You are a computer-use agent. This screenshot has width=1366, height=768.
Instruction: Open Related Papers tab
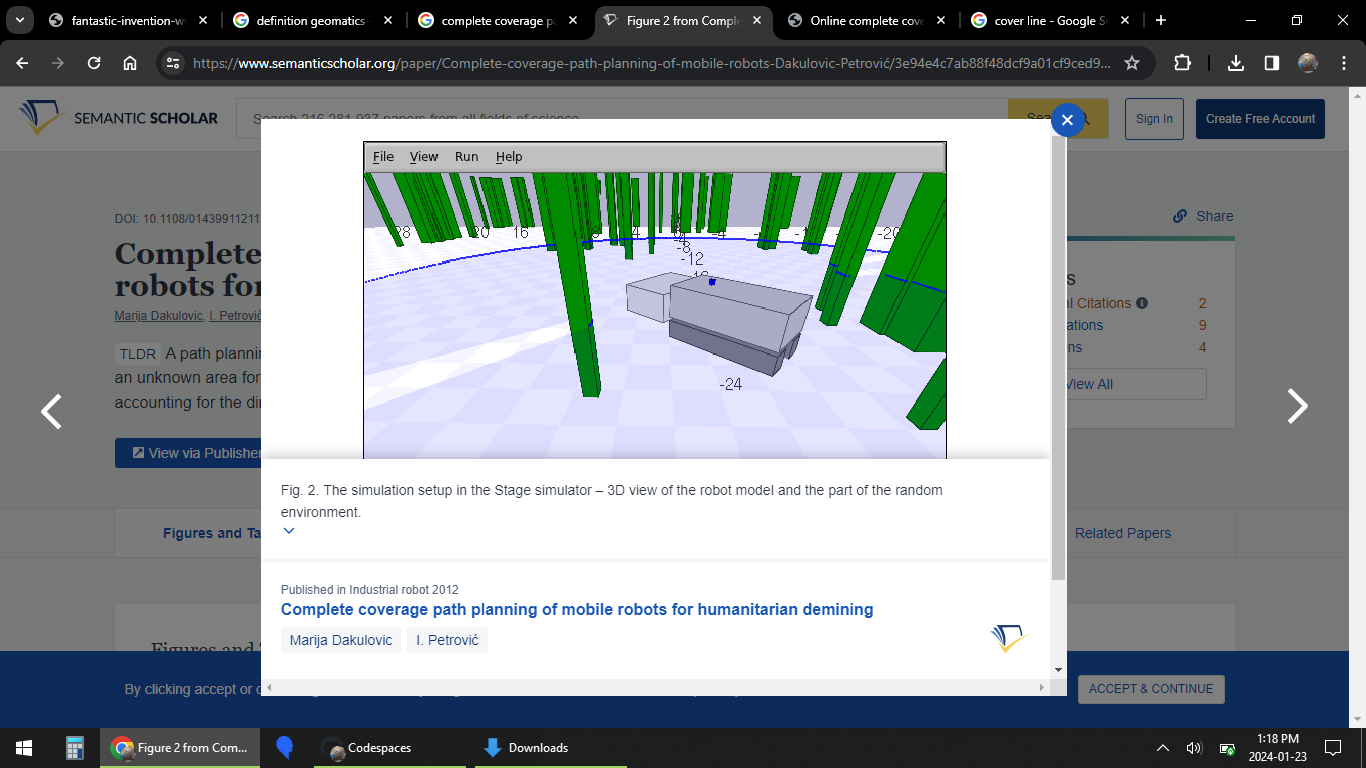click(x=1122, y=533)
